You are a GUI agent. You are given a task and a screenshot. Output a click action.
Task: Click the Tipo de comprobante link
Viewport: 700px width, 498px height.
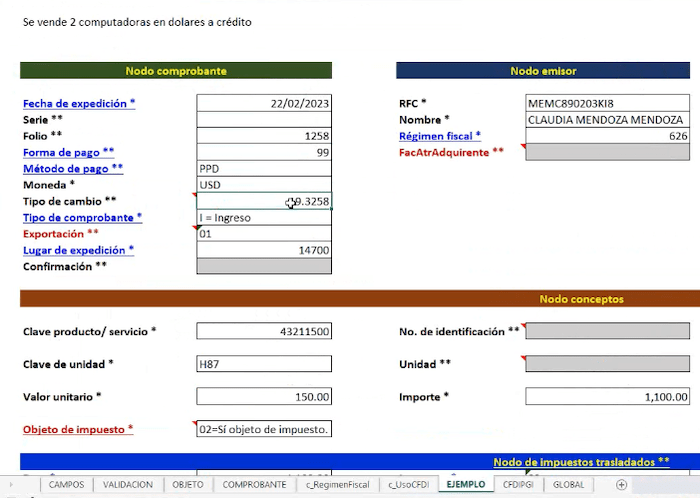82,218
